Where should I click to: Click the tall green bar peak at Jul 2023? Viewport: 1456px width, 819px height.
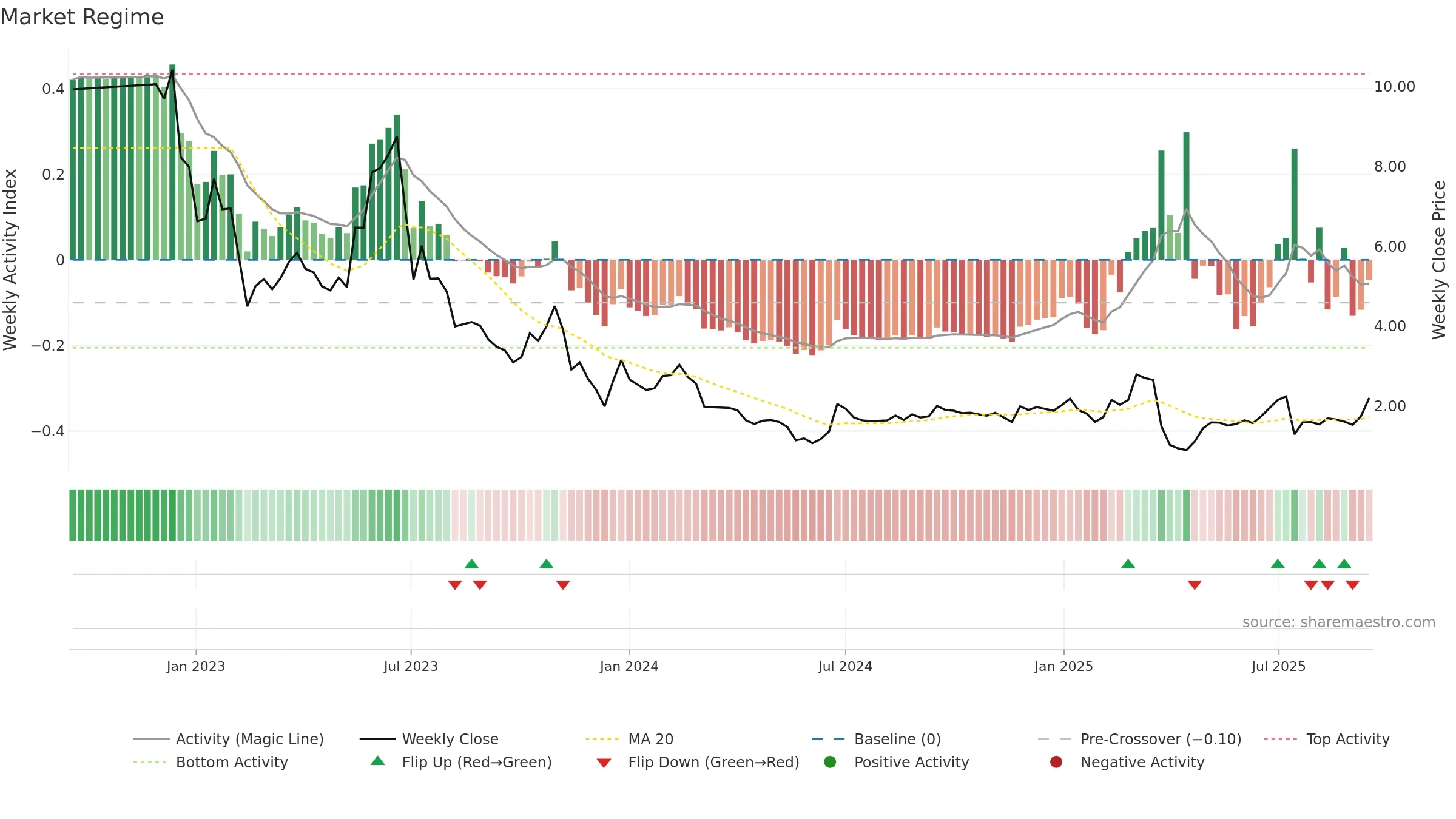[397, 187]
